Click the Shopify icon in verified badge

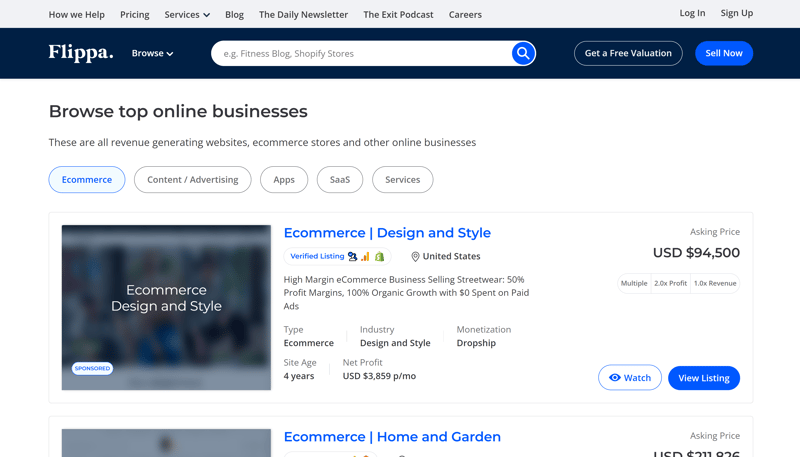click(380, 257)
